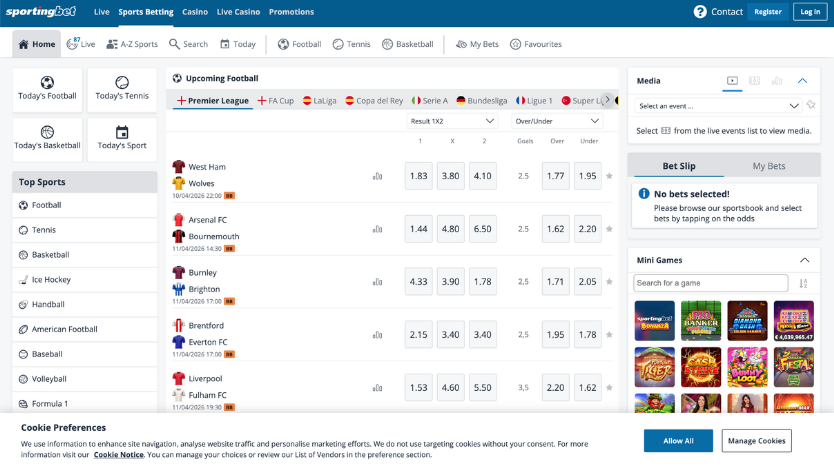Switch the Media panel to video view
The width and height of the screenshot is (834, 468).
(x=732, y=81)
